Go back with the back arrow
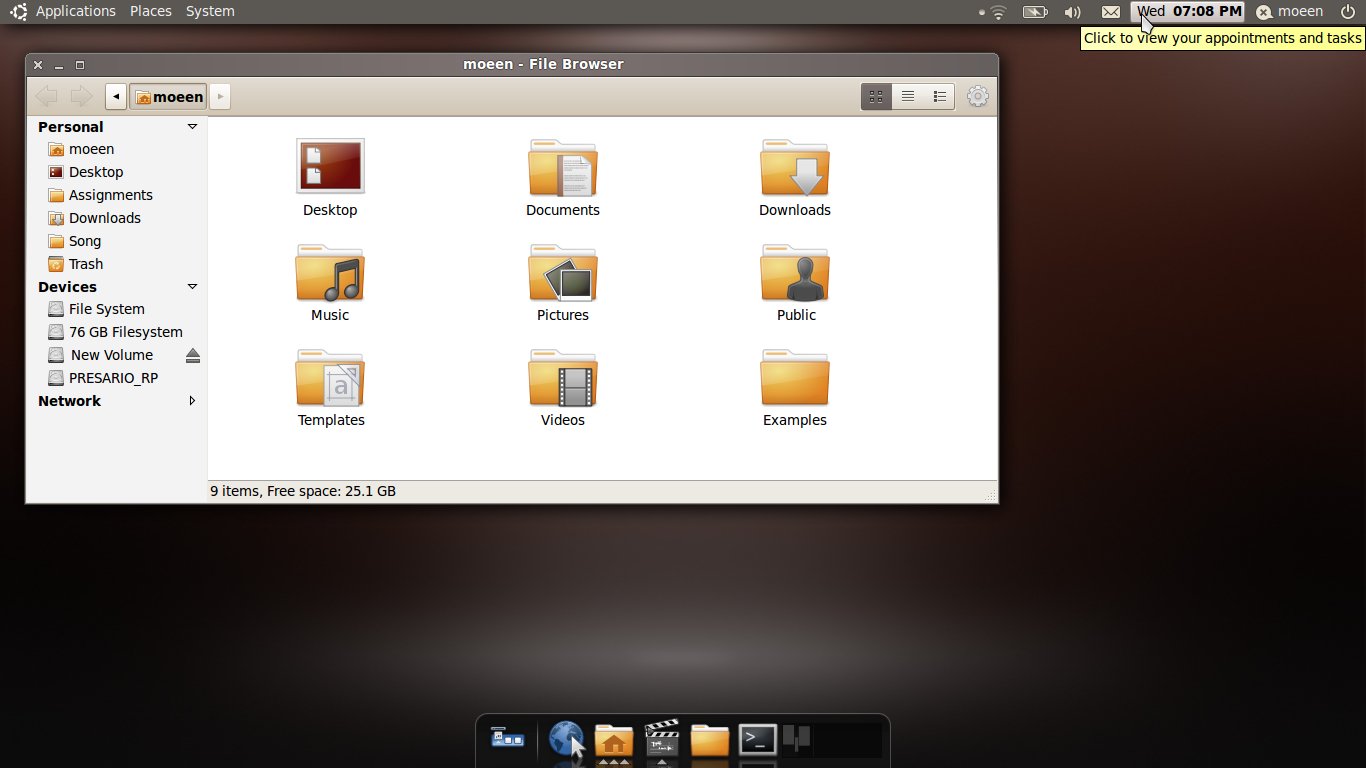Screen dimensions: 1366x768 46,96
